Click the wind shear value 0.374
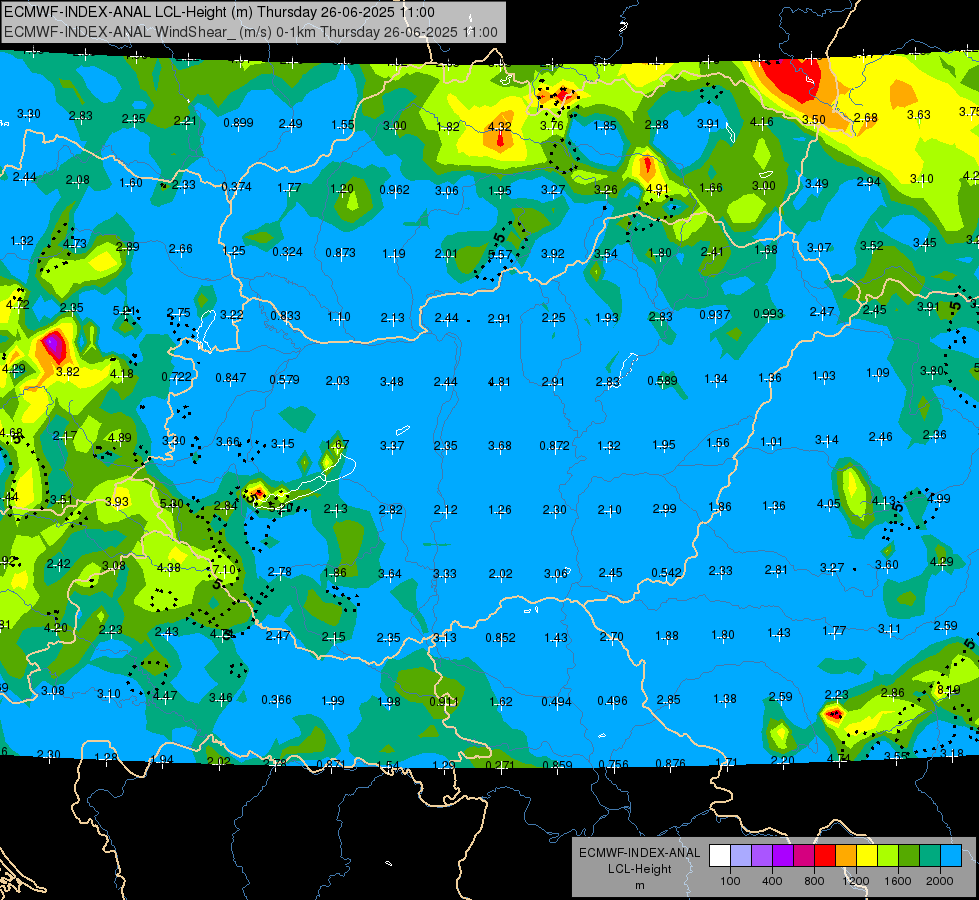Viewport: 979px width, 900px height. pyautogui.click(x=237, y=186)
